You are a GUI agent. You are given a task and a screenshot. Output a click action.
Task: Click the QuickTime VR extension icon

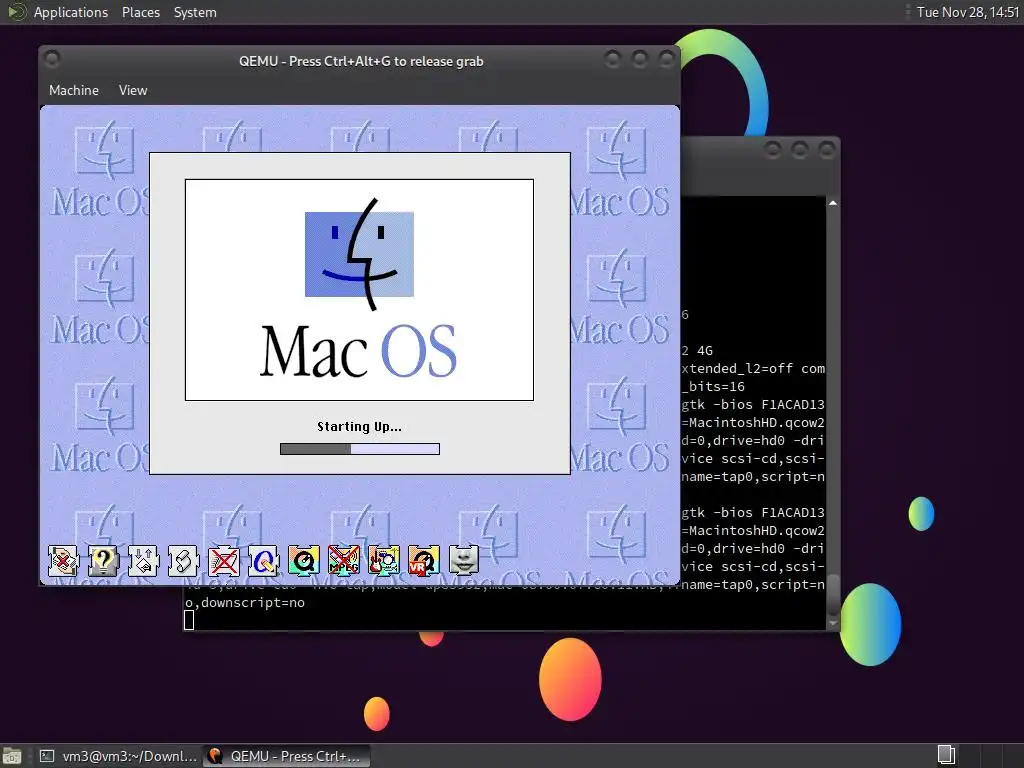pos(423,560)
